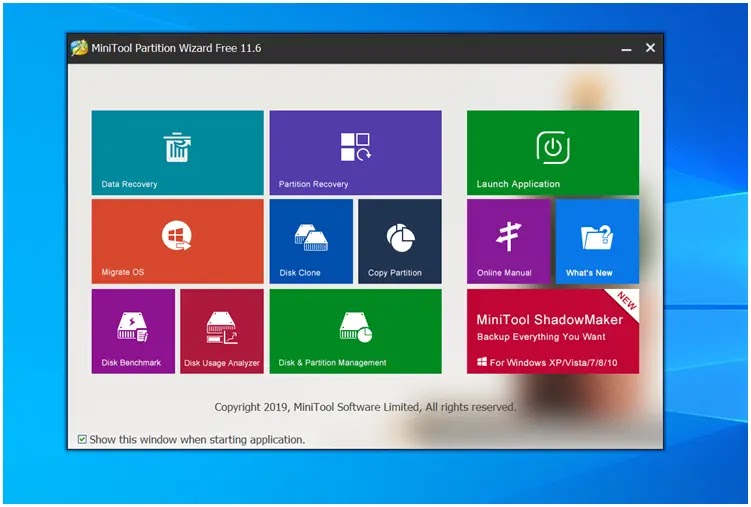
Task: Click the window title 'MiniTool Partition Wizard Free 11.6'
Action: click(176, 48)
